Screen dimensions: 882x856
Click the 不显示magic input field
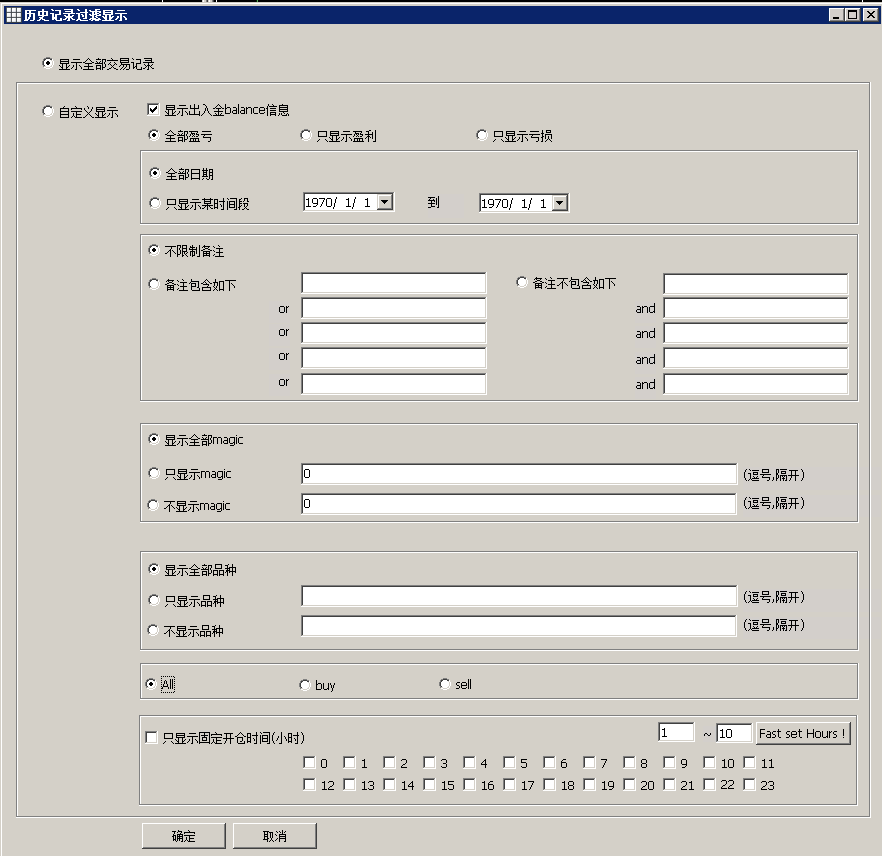coord(518,504)
